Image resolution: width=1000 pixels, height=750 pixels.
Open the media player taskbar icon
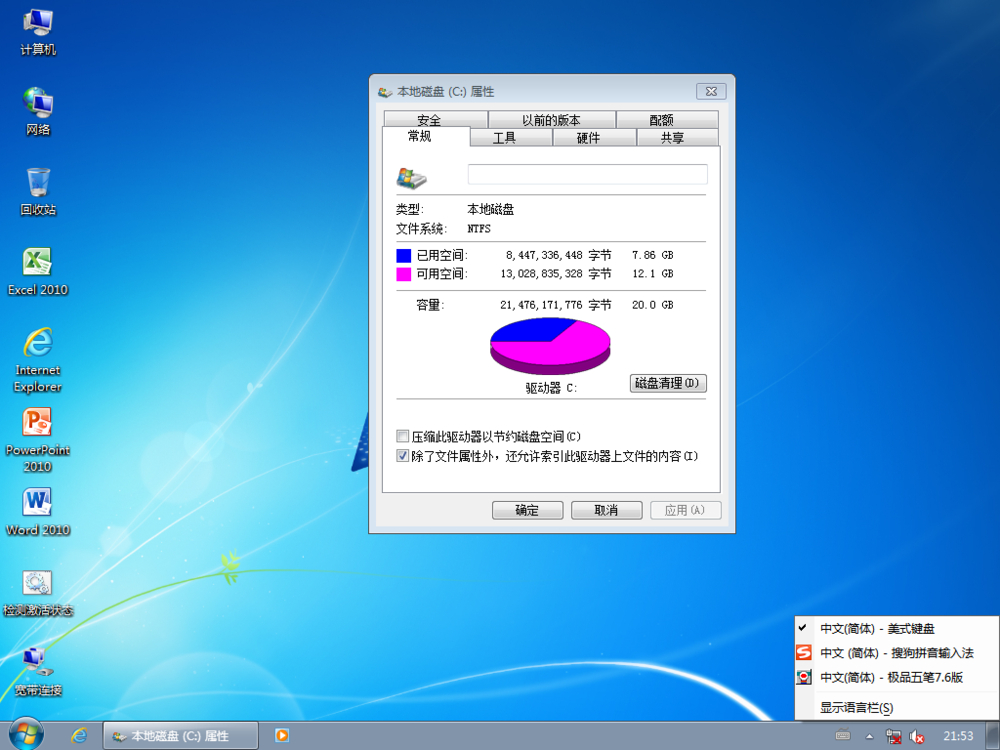281,735
